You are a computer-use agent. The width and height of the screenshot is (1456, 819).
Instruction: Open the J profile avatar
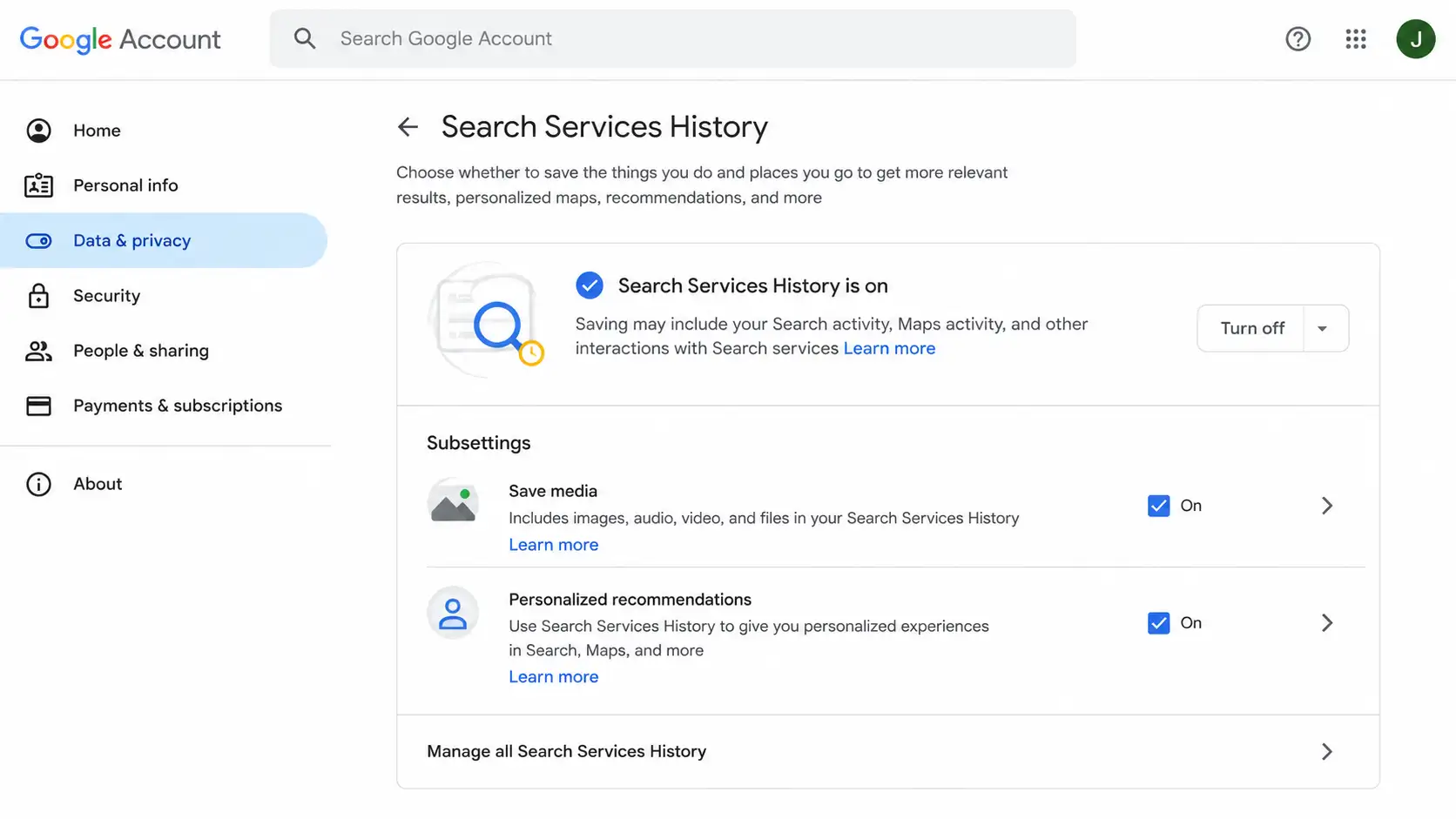[1415, 38]
